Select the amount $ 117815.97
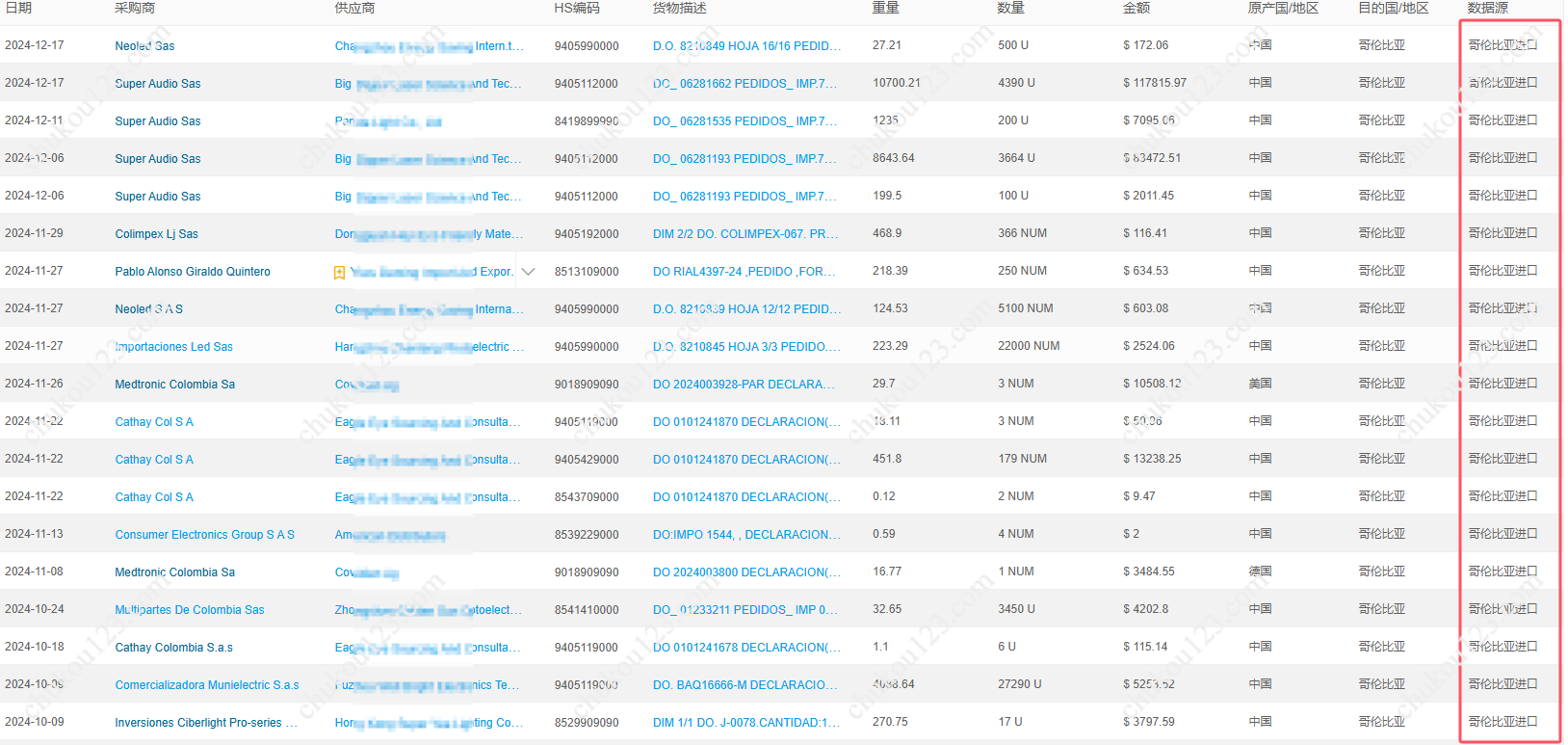1568x745 pixels. click(x=1155, y=83)
